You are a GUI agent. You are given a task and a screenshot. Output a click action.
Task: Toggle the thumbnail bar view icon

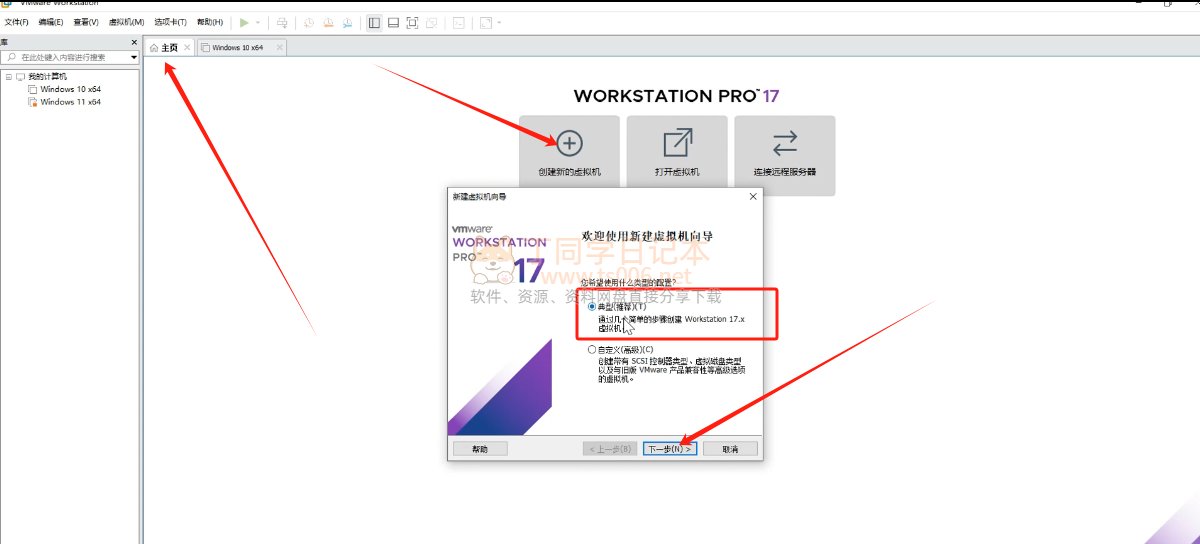[393, 22]
